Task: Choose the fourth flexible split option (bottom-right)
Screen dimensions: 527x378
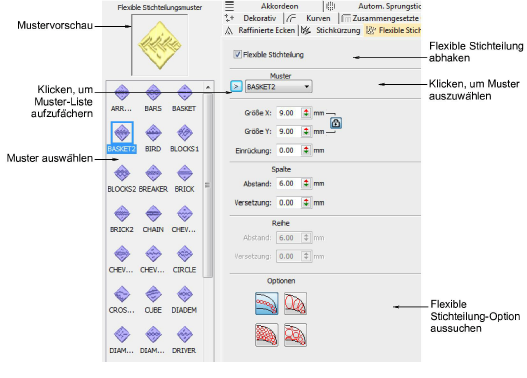Action: click(295, 335)
